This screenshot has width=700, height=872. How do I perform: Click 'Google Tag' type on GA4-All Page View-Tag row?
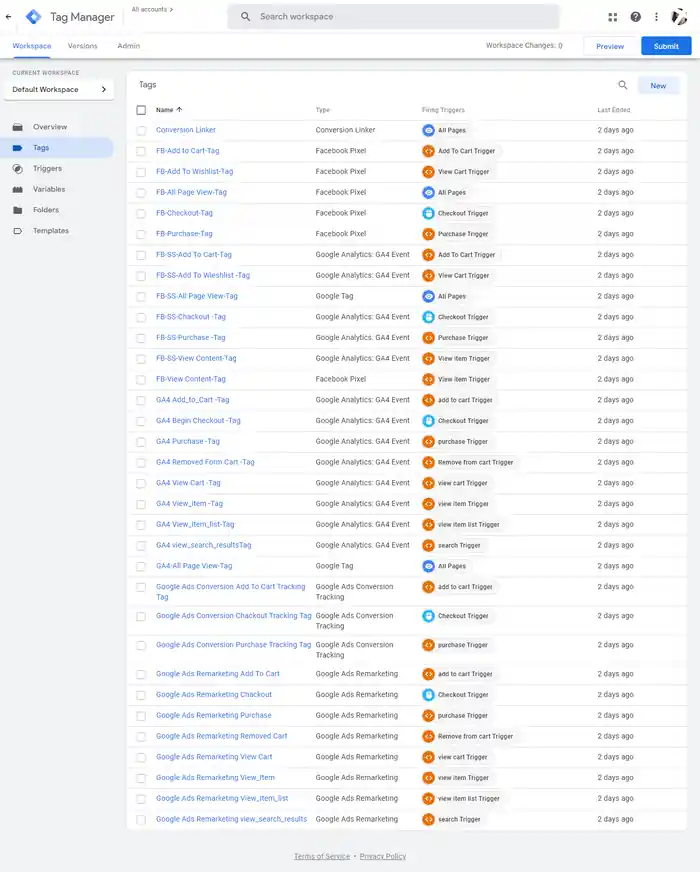334,566
